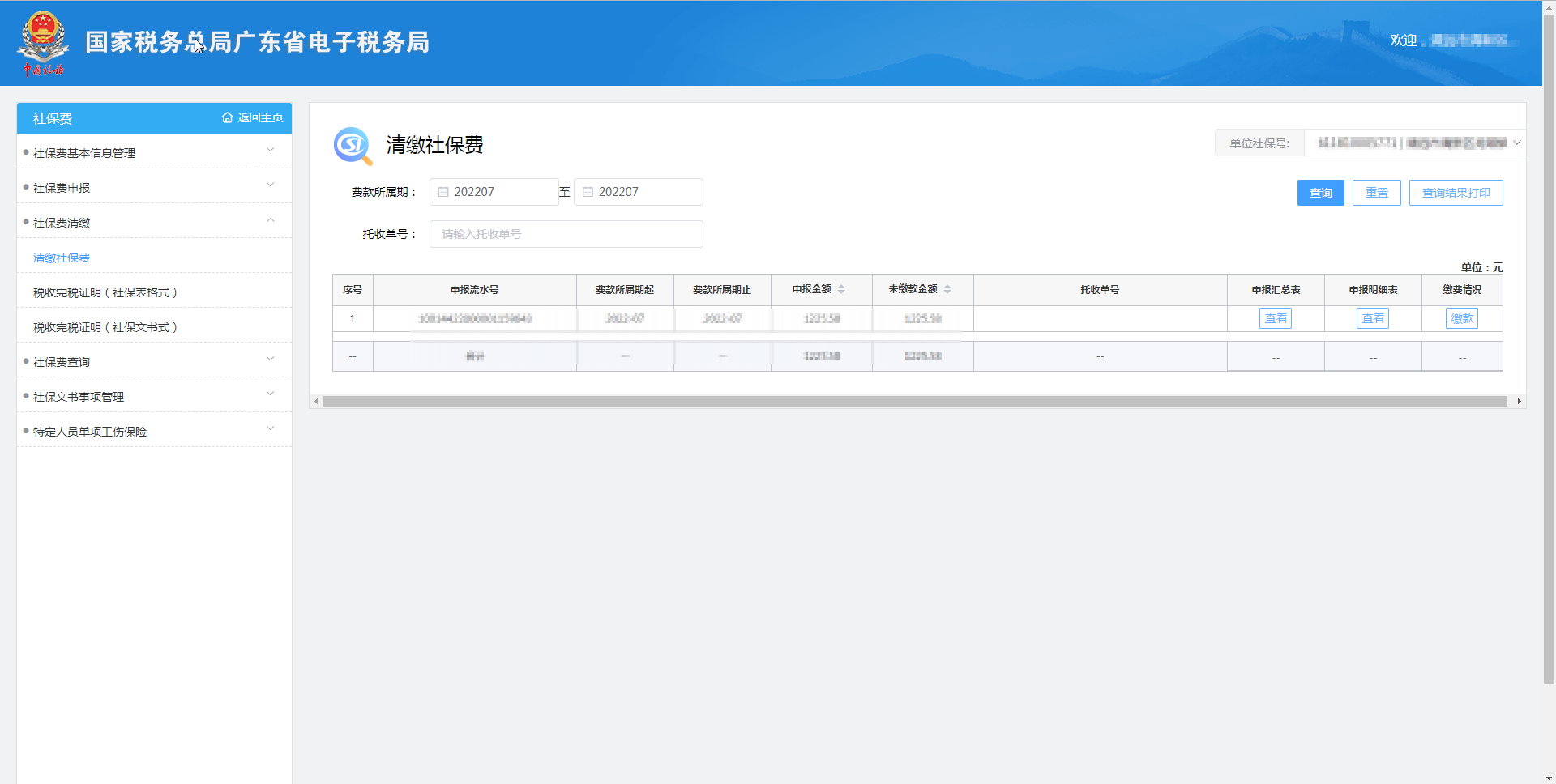Click the 清缴社保费 magnifier page icon
Screen dimensions: 1556x784
pos(353,146)
